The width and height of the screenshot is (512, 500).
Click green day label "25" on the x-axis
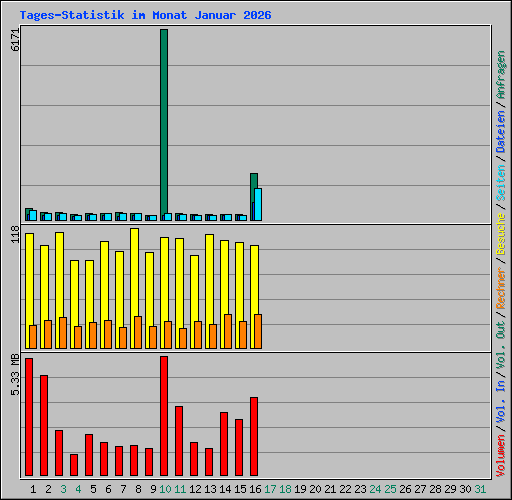click(390, 489)
